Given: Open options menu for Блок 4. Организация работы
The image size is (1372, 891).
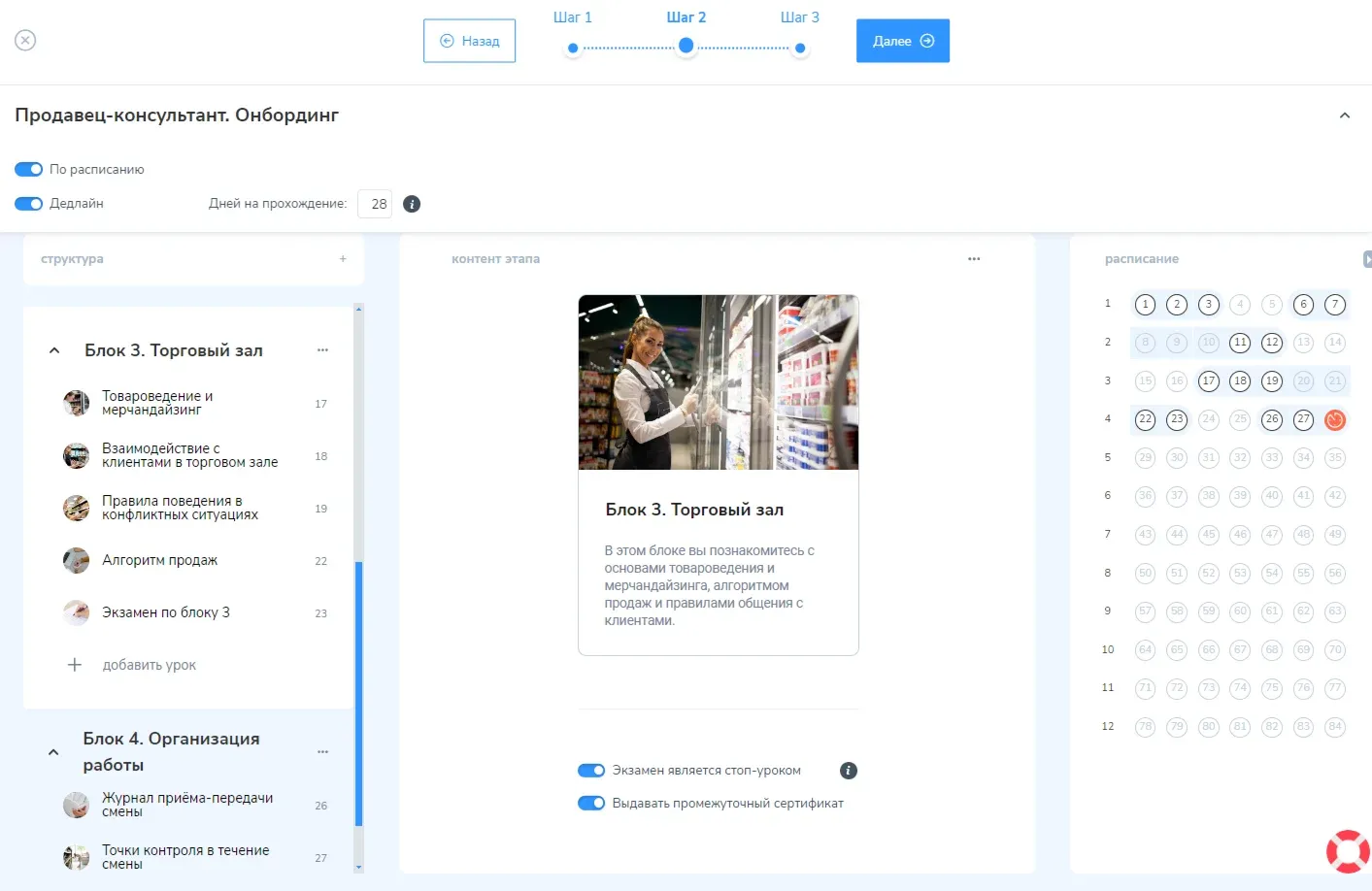Looking at the screenshot, I should tap(322, 752).
